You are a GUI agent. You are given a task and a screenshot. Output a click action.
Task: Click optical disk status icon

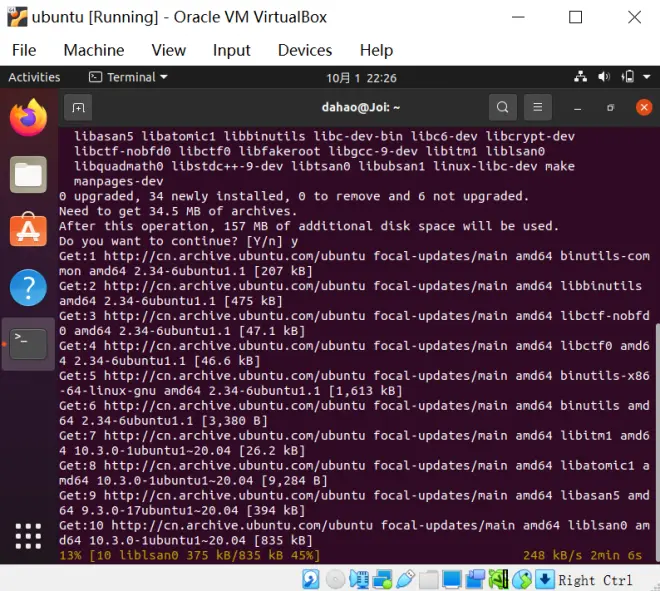point(335,580)
